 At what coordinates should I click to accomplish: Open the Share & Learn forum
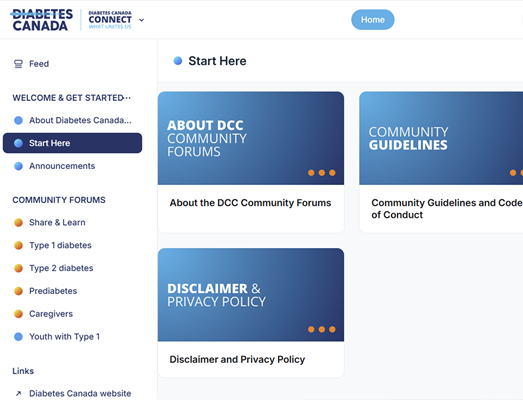click(57, 222)
